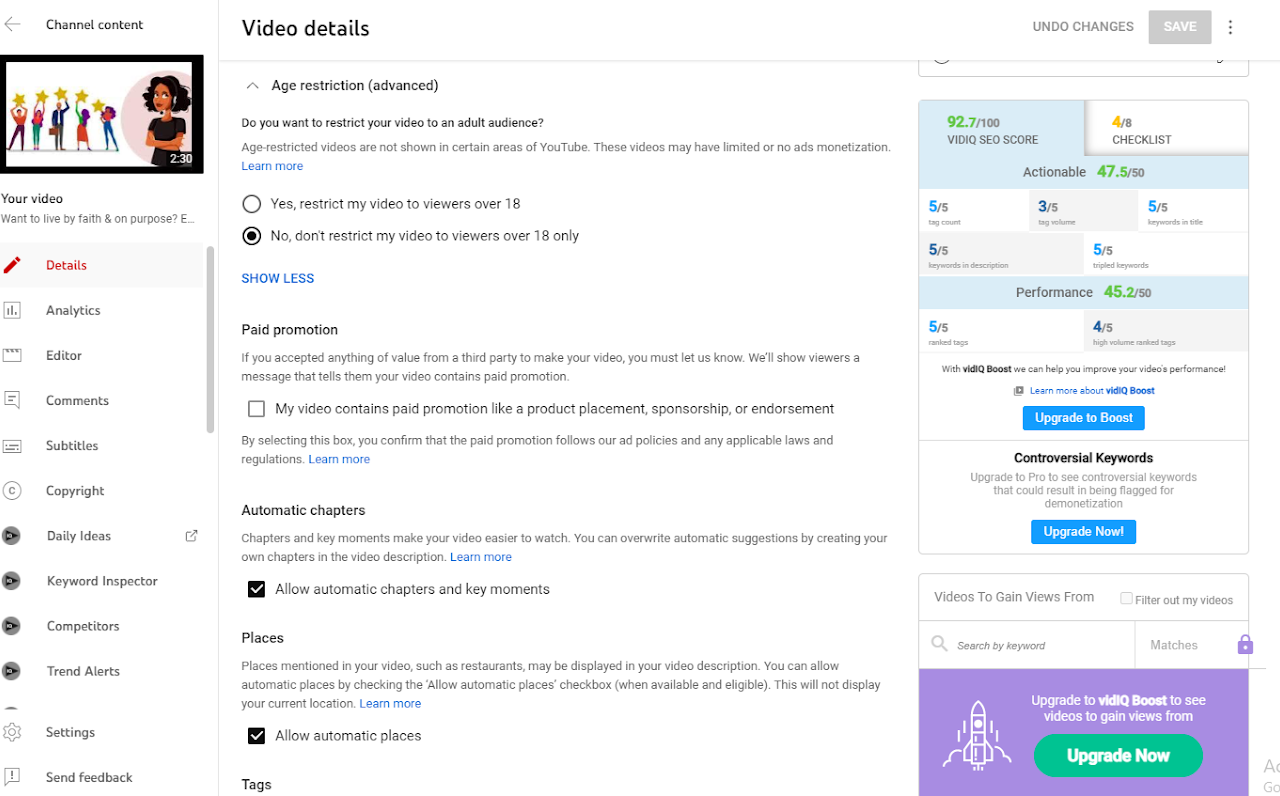Select 'Yes, restrict my video to viewers over 18'
The width and height of the screenshot is (1280, 796).
[252, 204]
